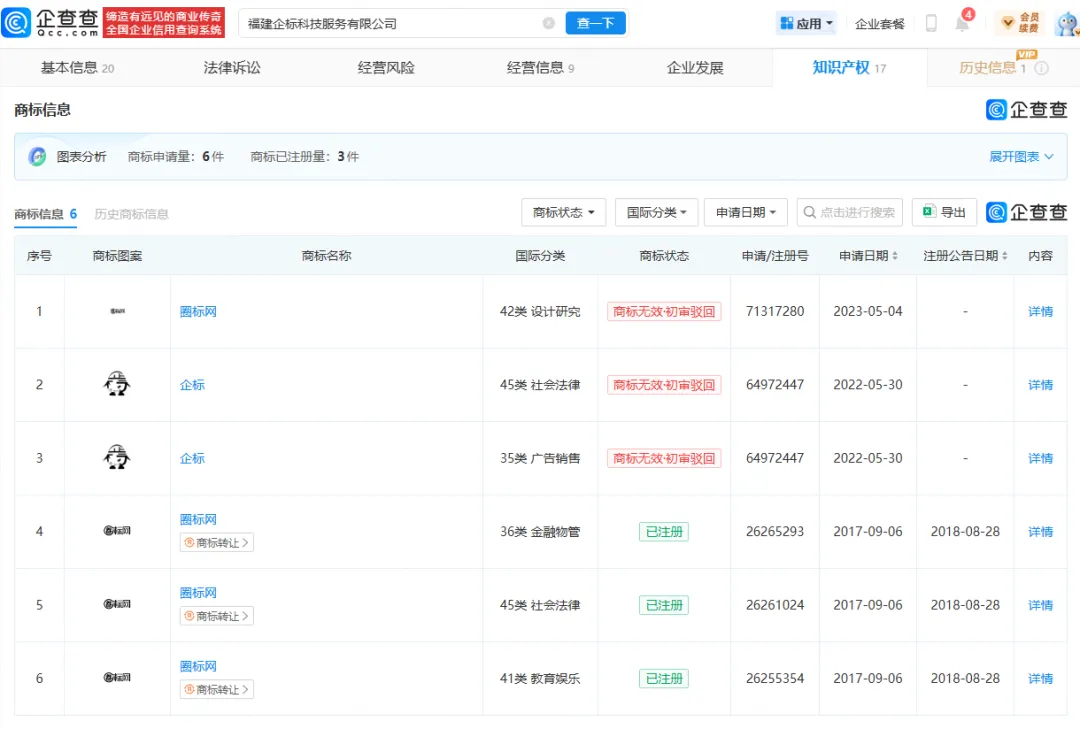Open trademark image for 26255354 row
The image size is (1080, 729).
tap(117, 677)
